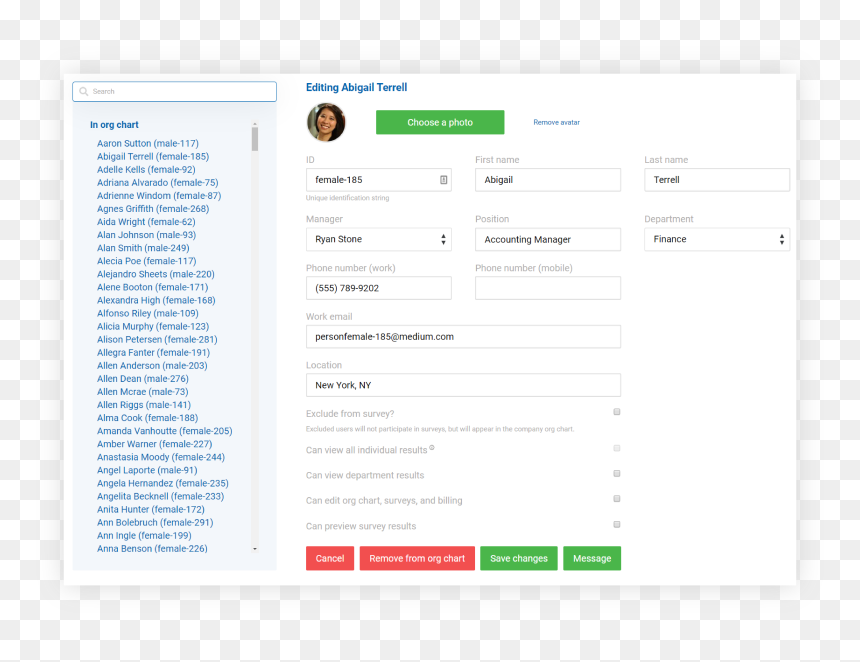Image resolution: width=860 pixels, height=662 pixels.
Task: Enable Can preview survey results checkbox
Action: pos(616,524)
